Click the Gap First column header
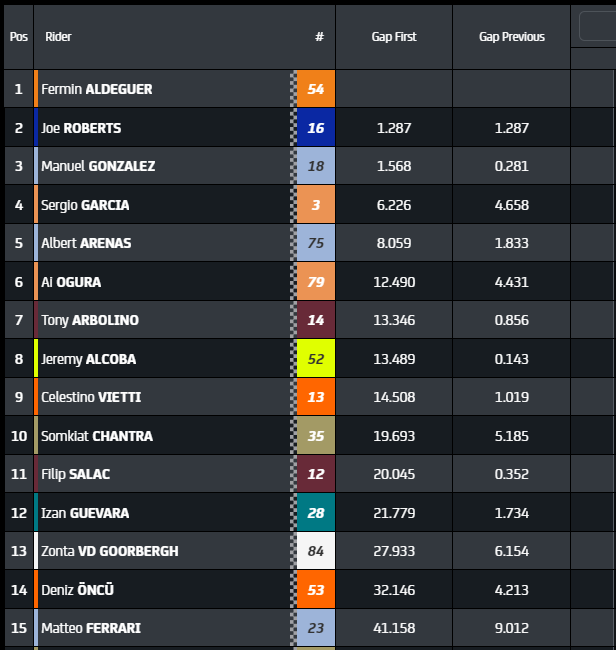 [394, 37]
